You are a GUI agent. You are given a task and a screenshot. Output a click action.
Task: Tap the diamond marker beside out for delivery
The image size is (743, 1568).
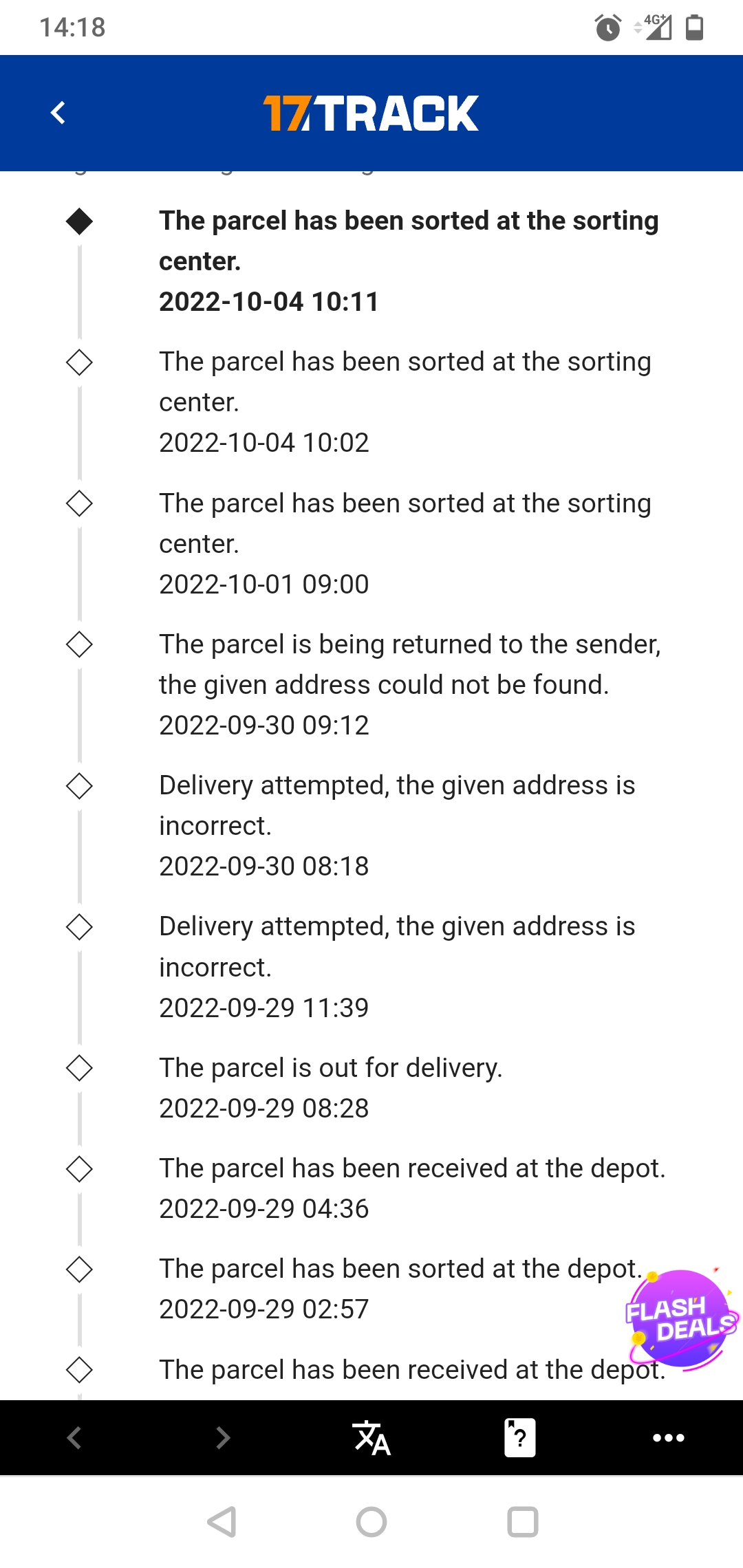pyautogui.click(x=80, y=1068)
